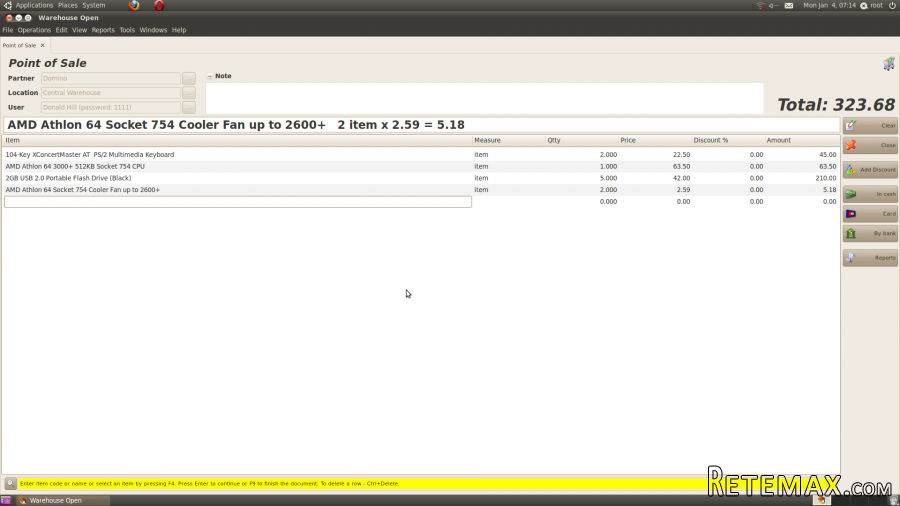Screen dimensions: 900x506
Task: Sort by the Amount column header
Action: 802,140
